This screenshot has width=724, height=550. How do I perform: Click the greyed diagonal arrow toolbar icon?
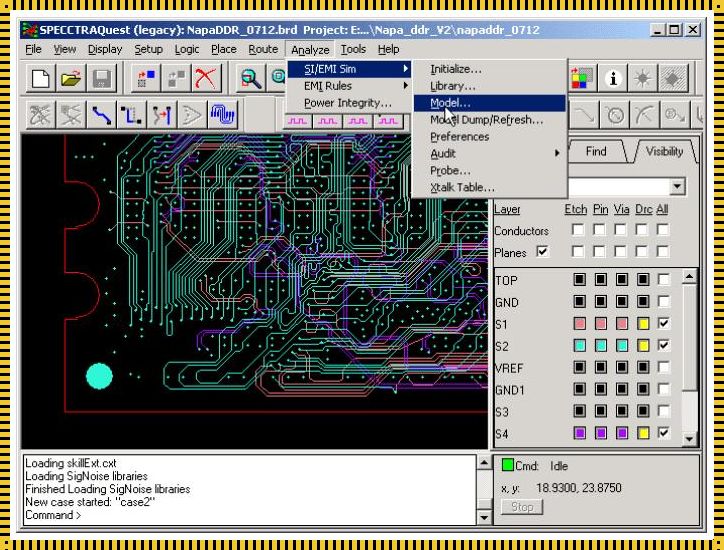[585, 115]
